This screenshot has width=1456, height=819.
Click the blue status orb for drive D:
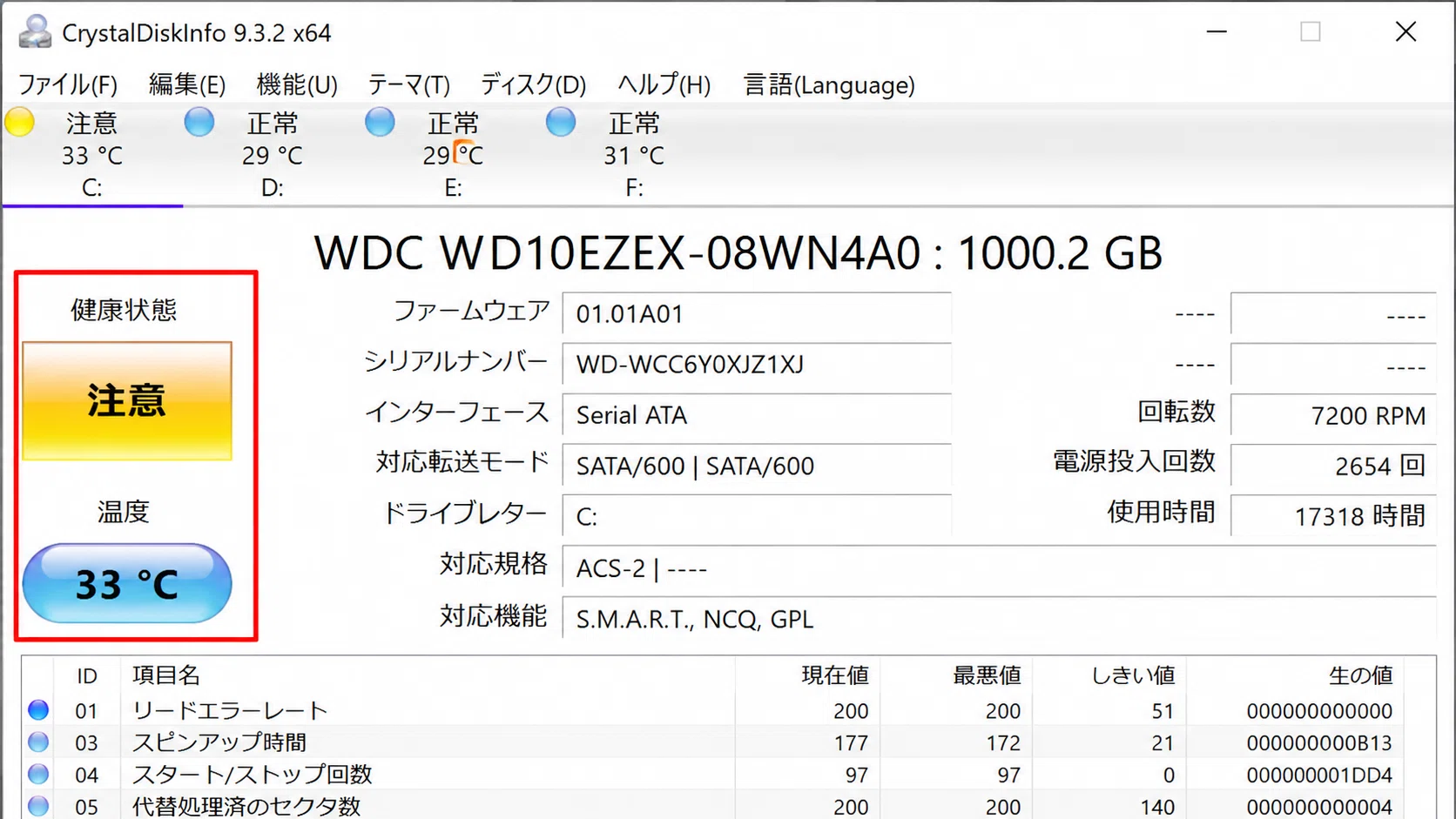pyautogui.click(x=199, y=123)
